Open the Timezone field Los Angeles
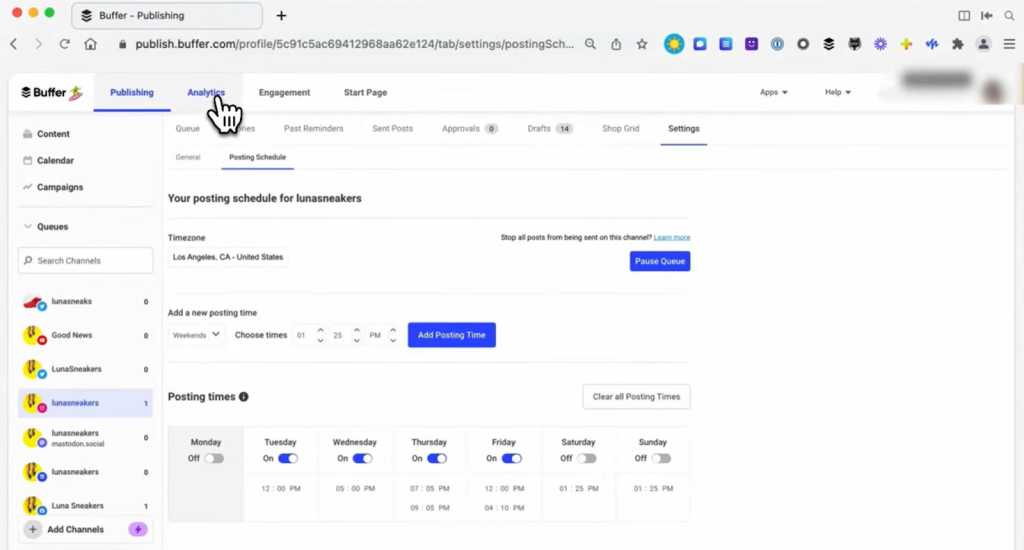1024x550 pixels. (x=228, y=257)
